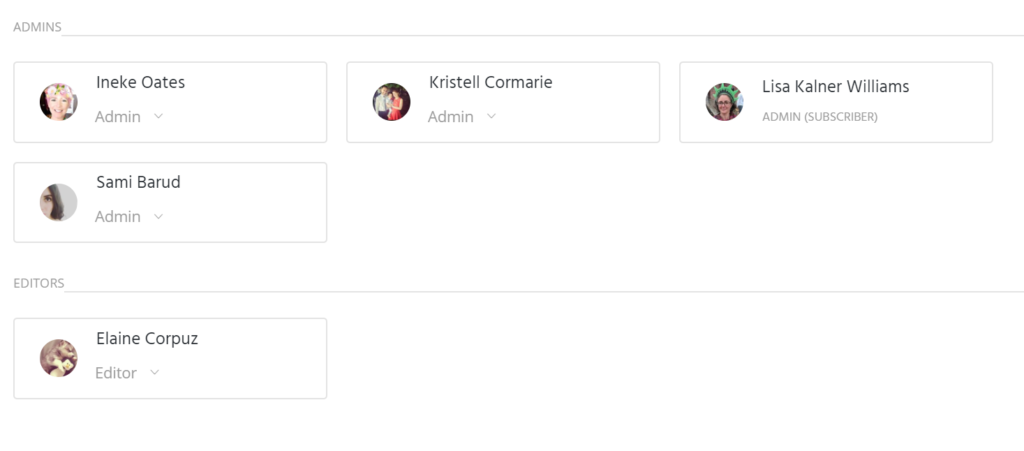Click the Sami Barud name text
This screenshot has width=1024, height=451.
pyautogui.click(x=138, y=183)
